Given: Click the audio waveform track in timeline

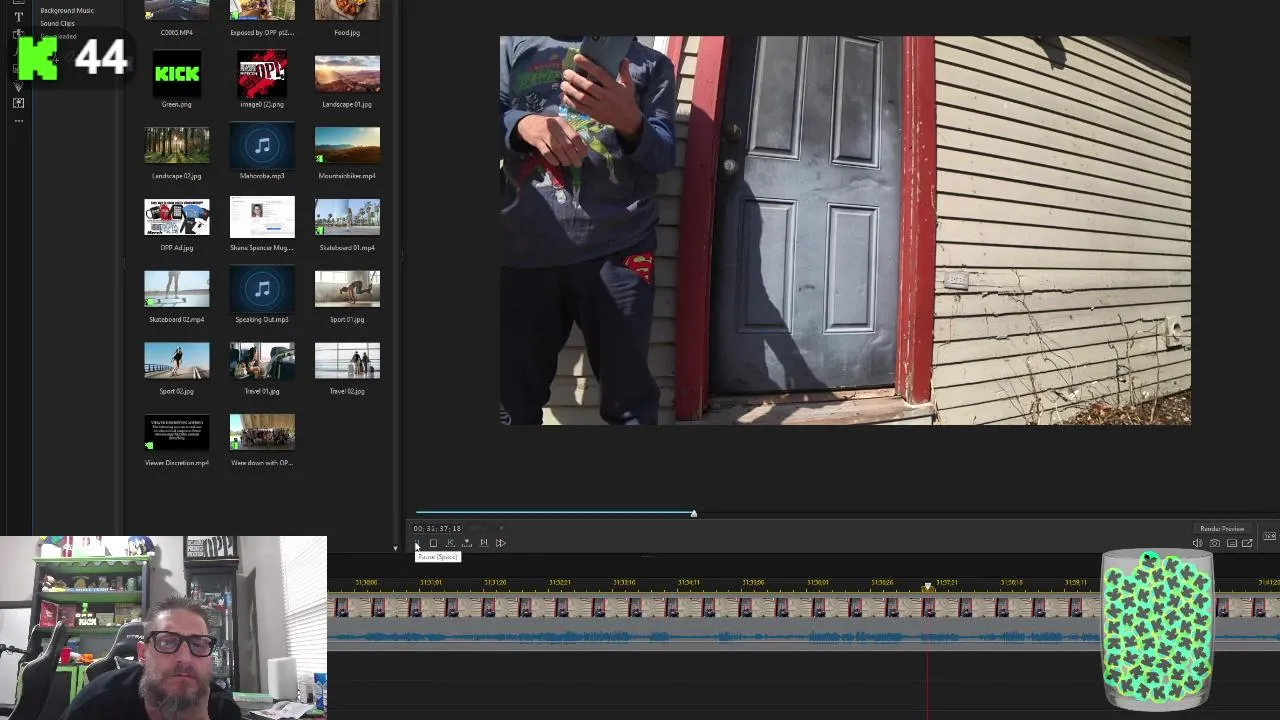Looking at the screenshot, I should point(803,634).
